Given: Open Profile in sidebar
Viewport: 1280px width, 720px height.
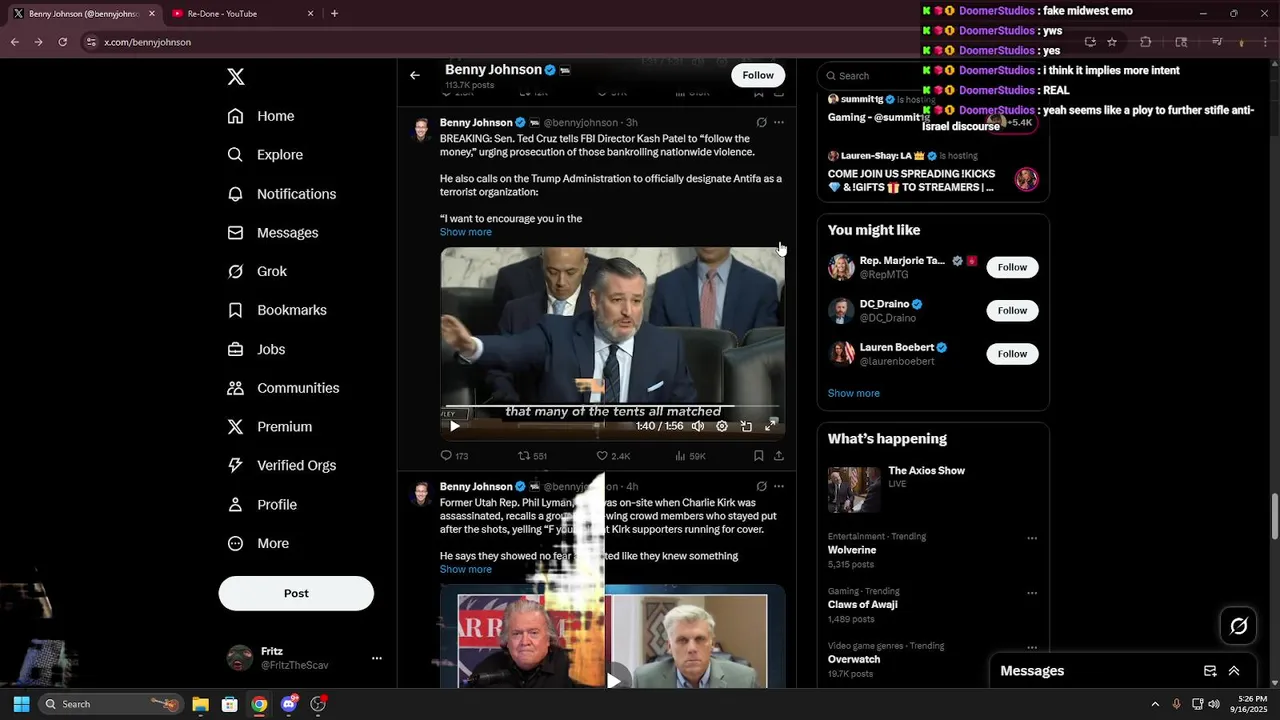Looking at the screenshot, I should point(262,505).
